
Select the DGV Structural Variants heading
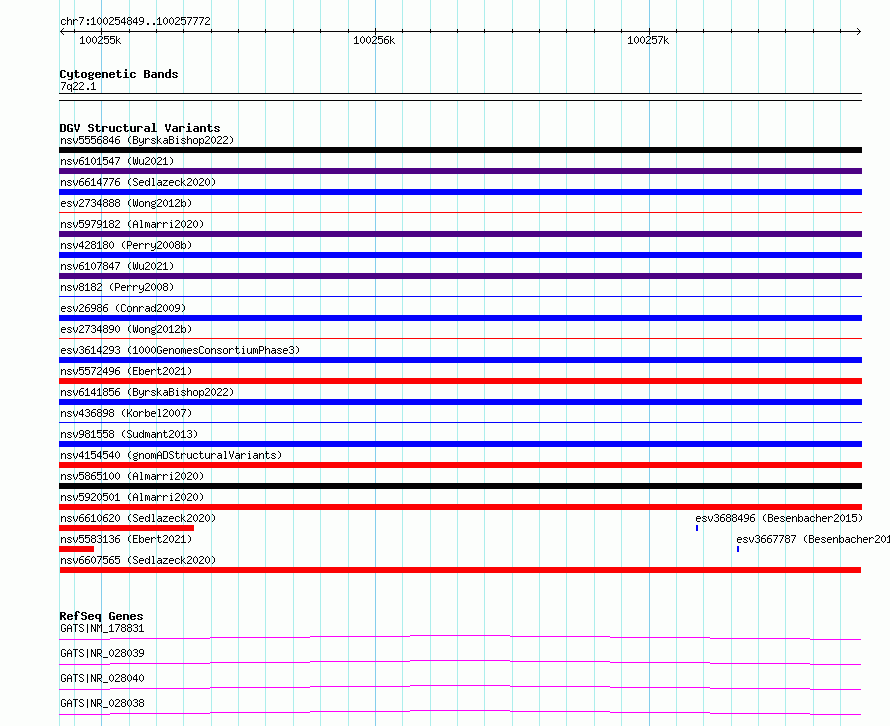[x=140, y=128]
